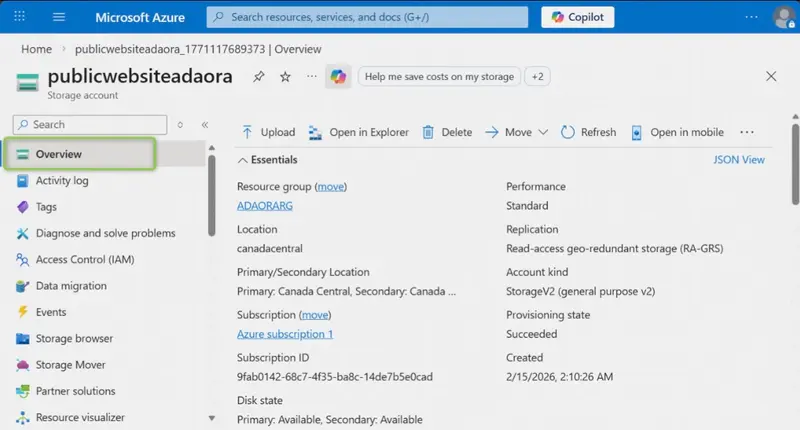Click the Diagnose wrench icon
This screenshot has width=800, height=430.
click(22, 233)
